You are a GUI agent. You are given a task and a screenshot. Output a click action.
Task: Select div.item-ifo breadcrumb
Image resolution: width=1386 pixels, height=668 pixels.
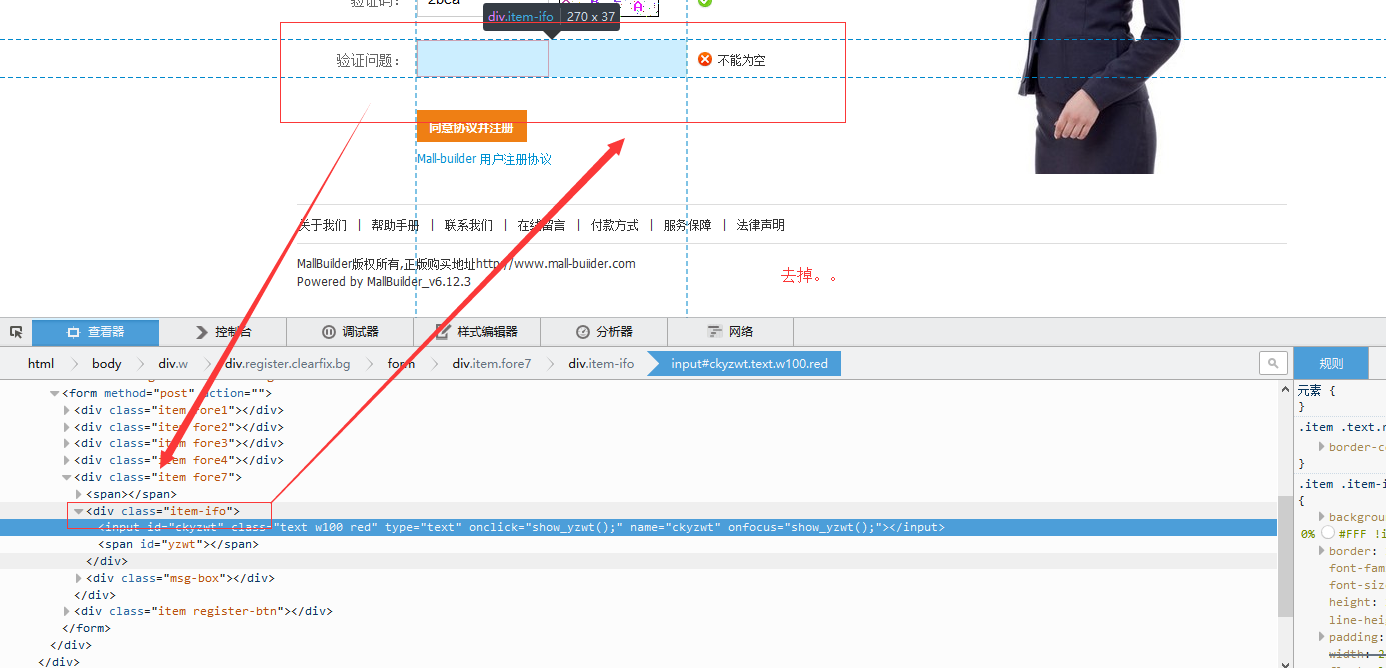[601, 363]
